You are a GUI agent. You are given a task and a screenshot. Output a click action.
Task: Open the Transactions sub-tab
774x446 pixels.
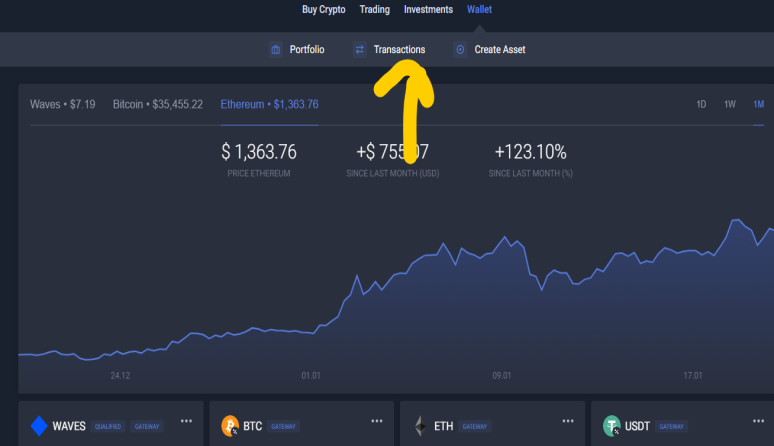399,49
